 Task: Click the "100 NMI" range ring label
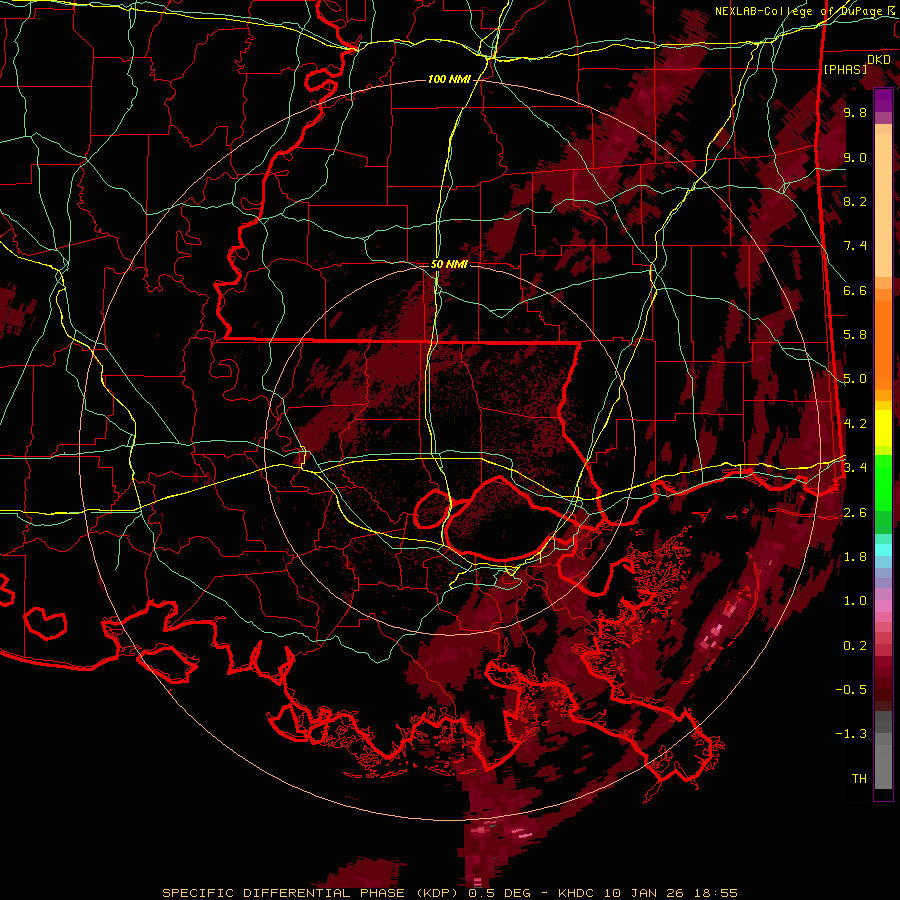coord(449,79)
